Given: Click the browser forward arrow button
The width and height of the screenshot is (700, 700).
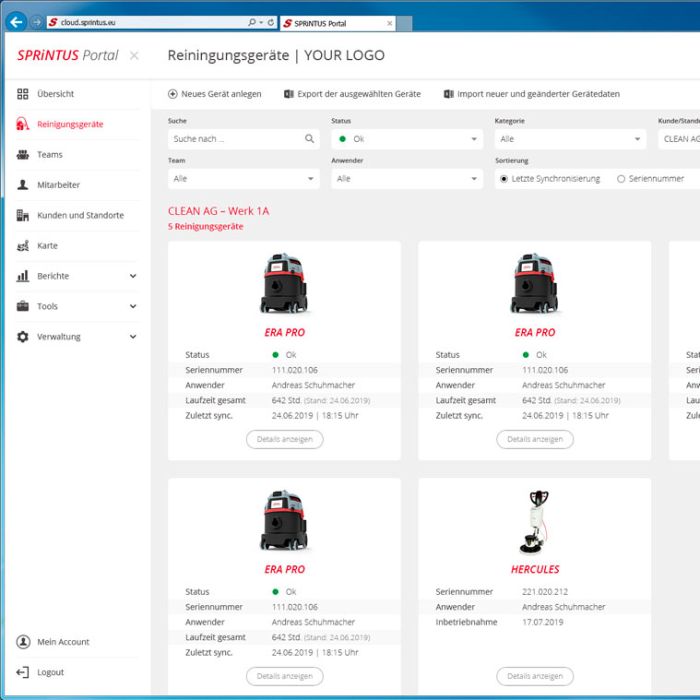Looking at the screenshot, I should pyautogui.click(x=37, y=22).
